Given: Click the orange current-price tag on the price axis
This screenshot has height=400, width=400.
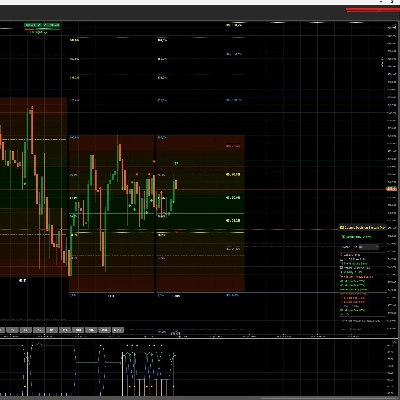Looking at the screenshot, I should pos(391,189).
